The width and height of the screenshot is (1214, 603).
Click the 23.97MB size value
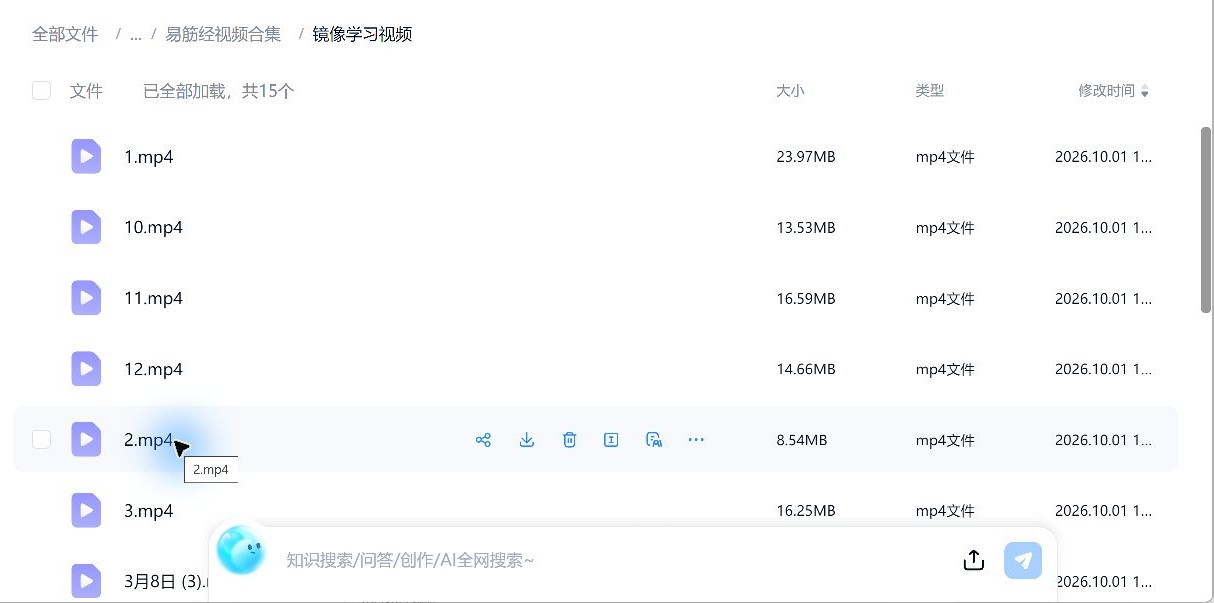[805, 157]
